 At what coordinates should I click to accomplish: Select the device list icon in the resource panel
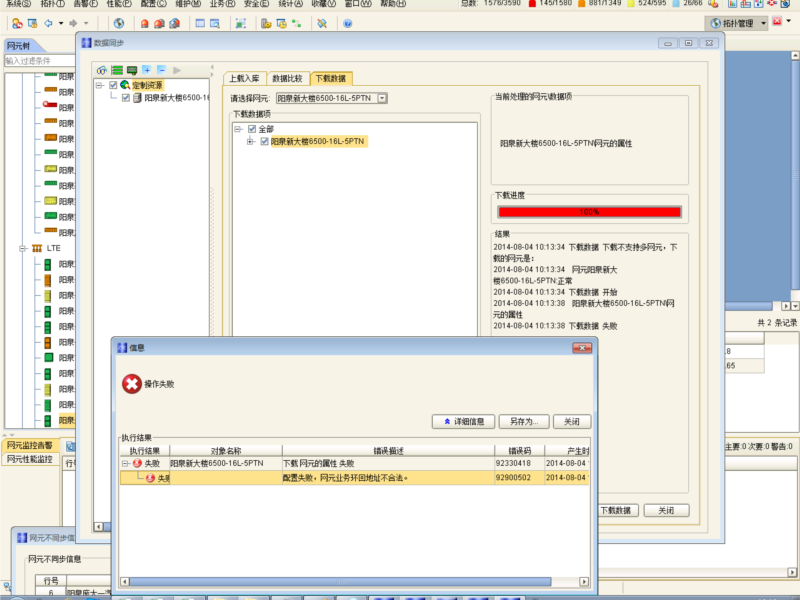[x=116, y=70]
